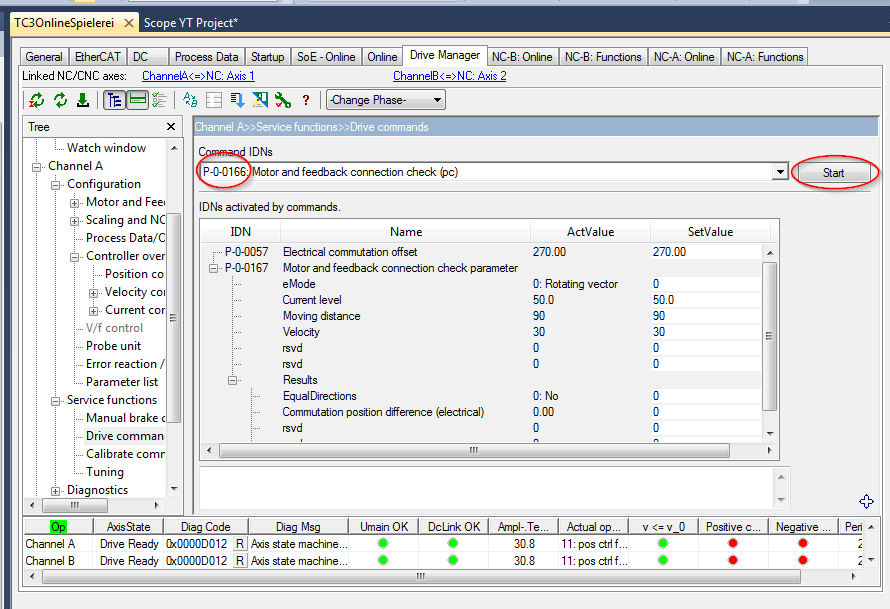This screenshot has height=609, width=890.
Task: Open the ChannelA<=>NC: Axis 1 link
Action: pyautogui.click(x=198, y=76)
